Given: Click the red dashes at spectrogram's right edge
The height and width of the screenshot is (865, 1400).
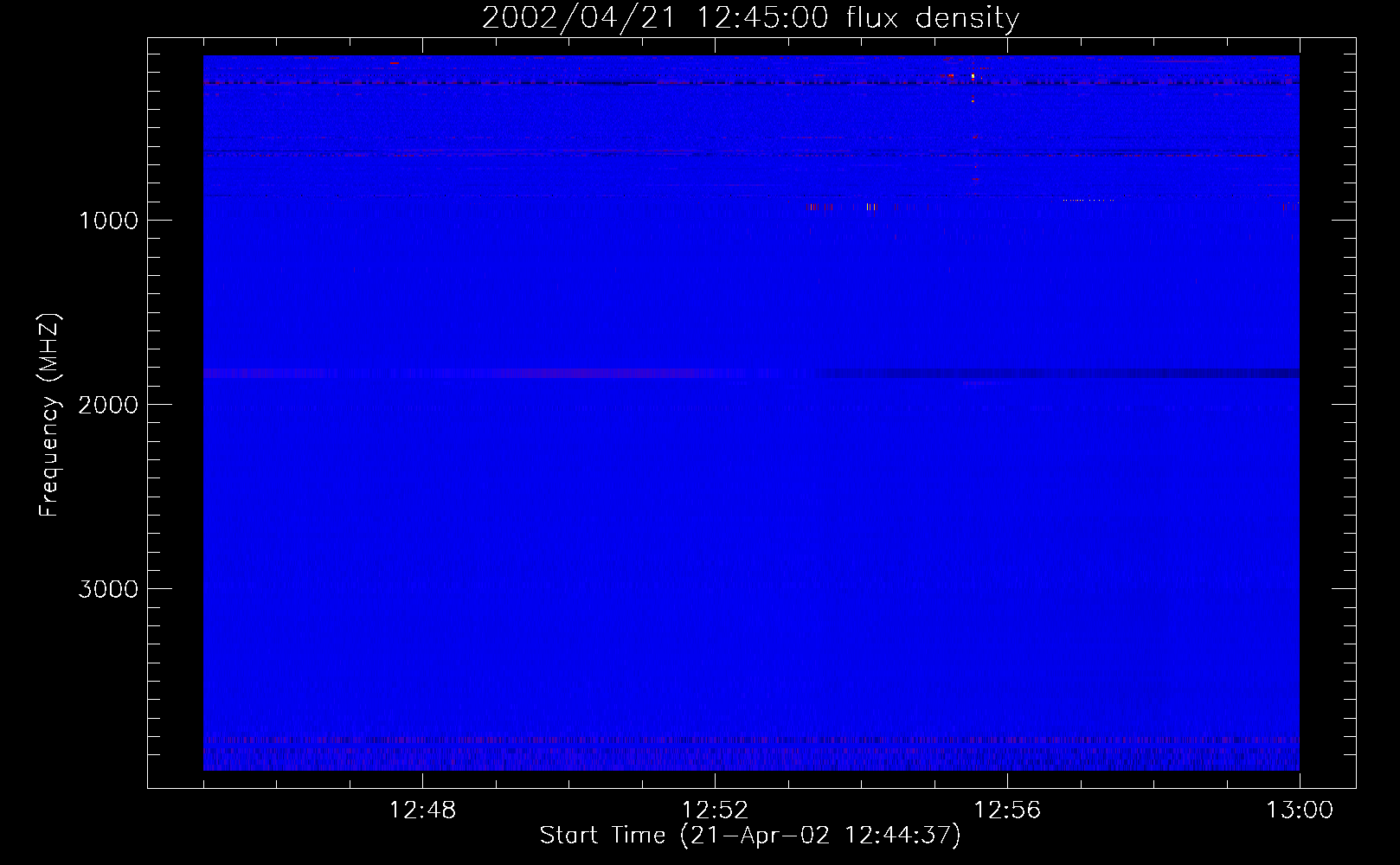Looking at the screenshot, I should [1291, 206].
